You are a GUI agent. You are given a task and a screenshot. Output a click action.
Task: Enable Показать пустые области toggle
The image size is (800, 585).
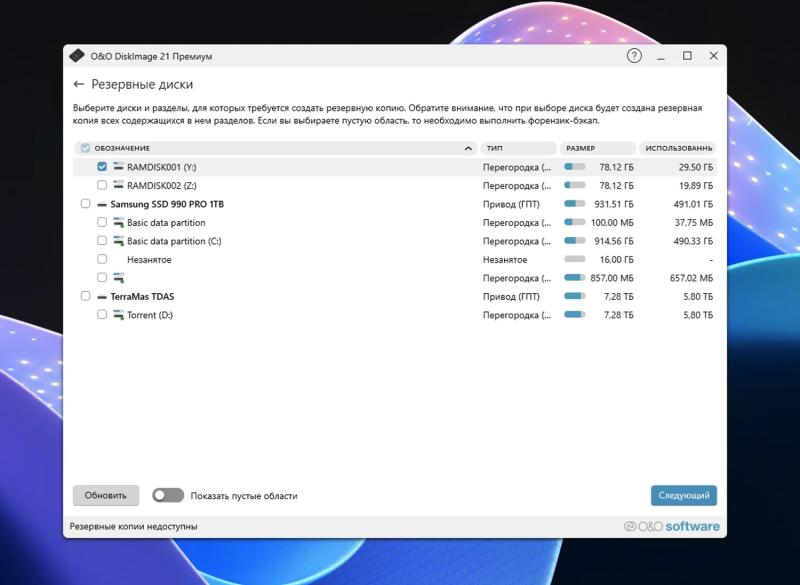pyautogui.click(x=167, y=495)
